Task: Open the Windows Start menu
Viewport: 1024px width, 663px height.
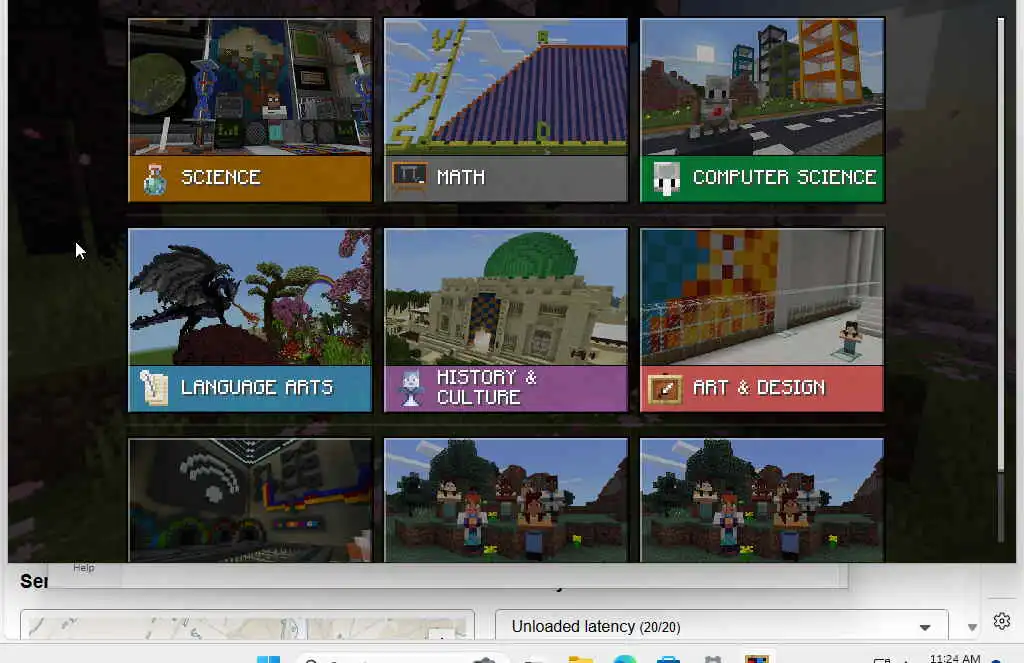Action: tap(268, 659)
